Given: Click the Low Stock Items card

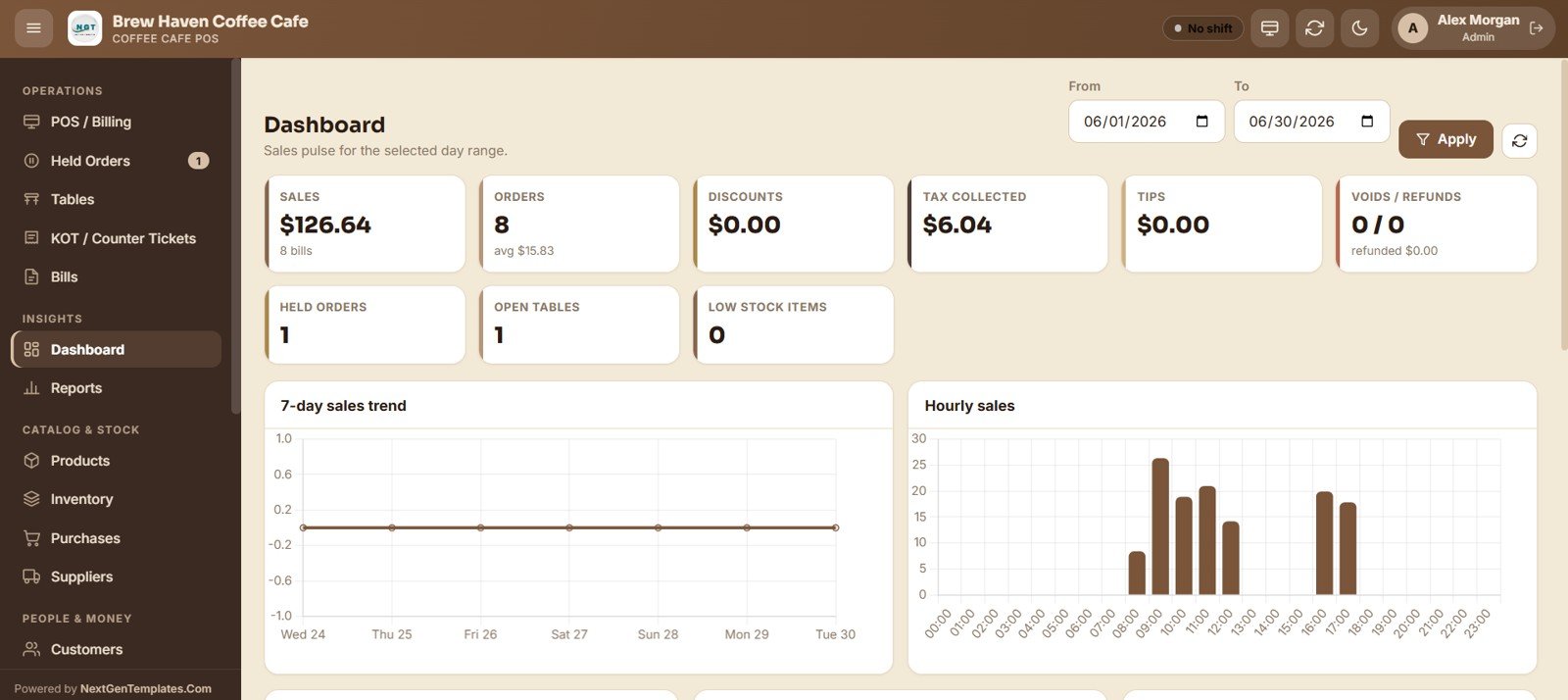Looking at the screenshot, I should (x=794, y=325).
